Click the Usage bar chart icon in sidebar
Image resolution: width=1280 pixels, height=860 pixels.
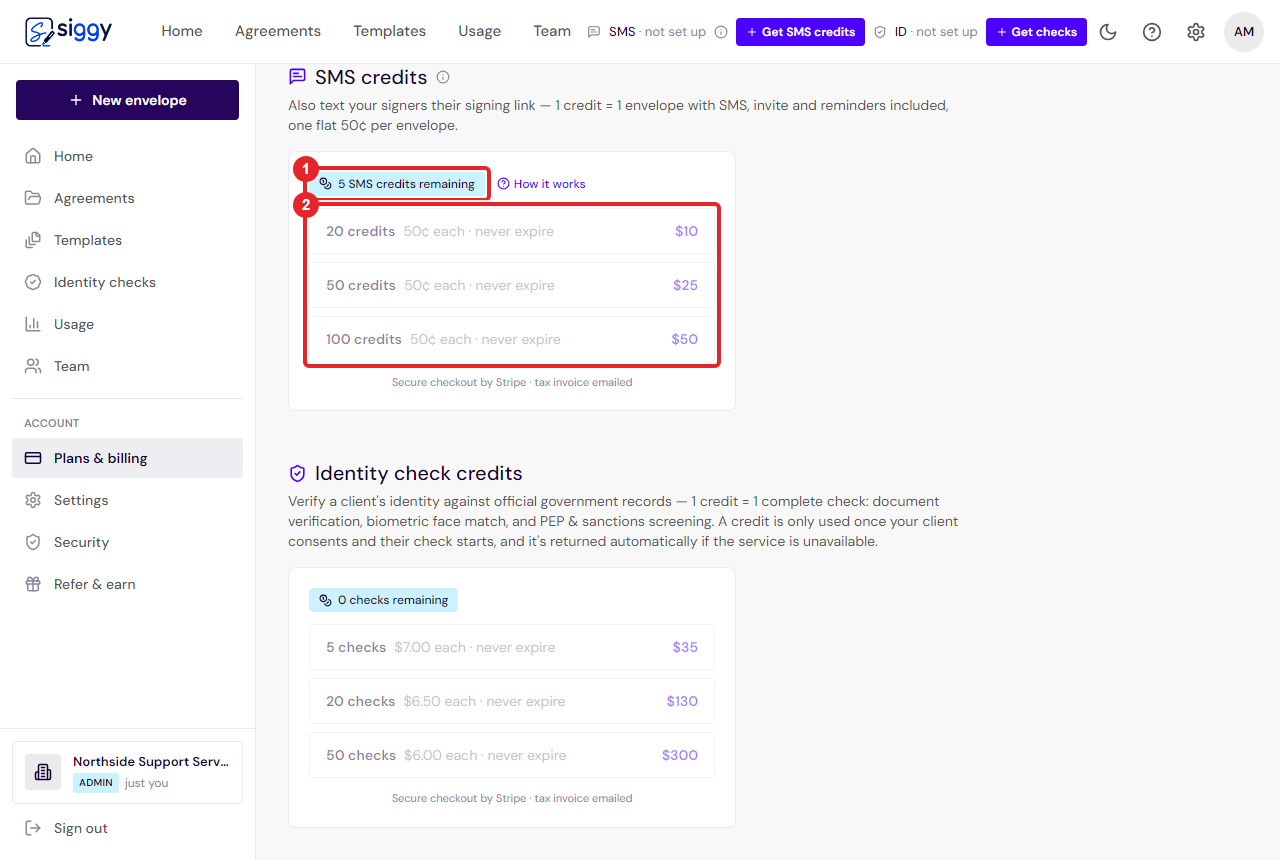click(33, 324)
